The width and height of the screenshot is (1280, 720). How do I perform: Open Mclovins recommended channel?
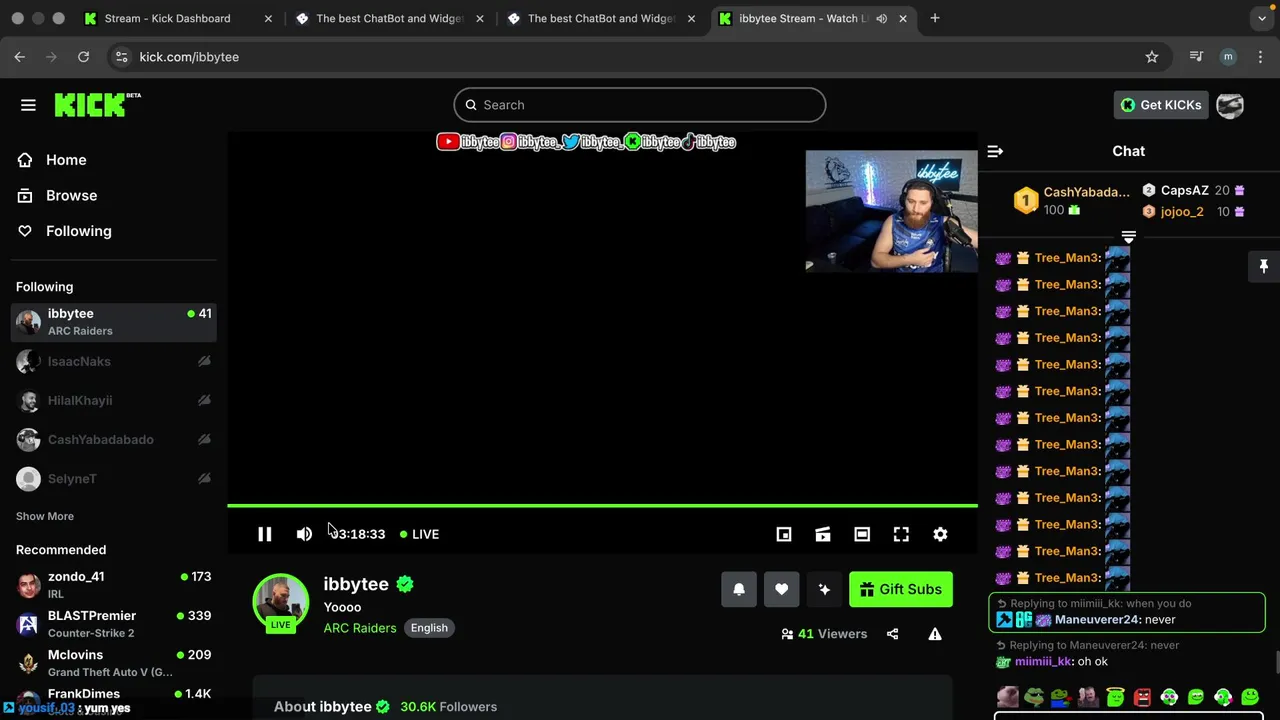[x=114, y=662]
